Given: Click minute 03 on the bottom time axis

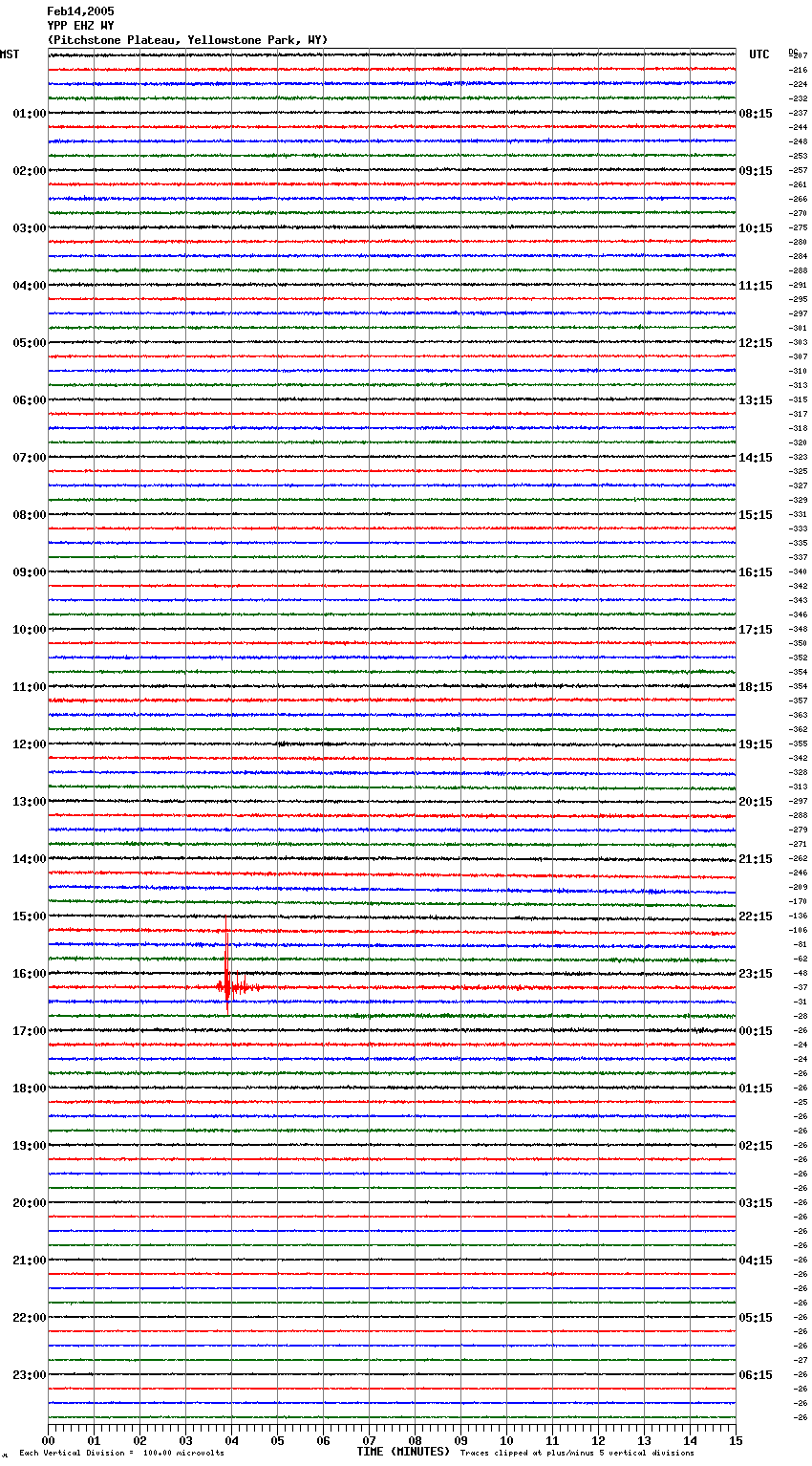Looking at the screenshot, I should click(185, 1440).
